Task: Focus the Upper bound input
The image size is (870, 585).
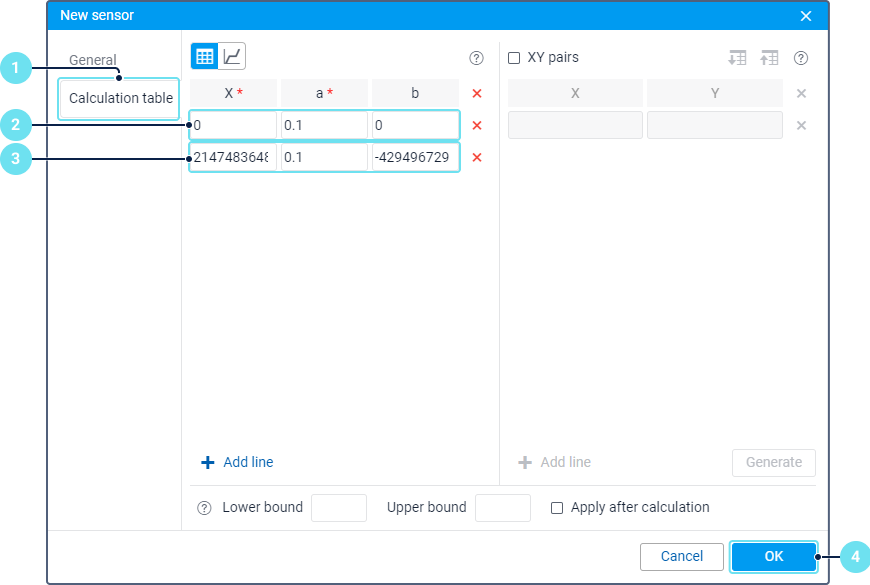Action: point(503,508)
